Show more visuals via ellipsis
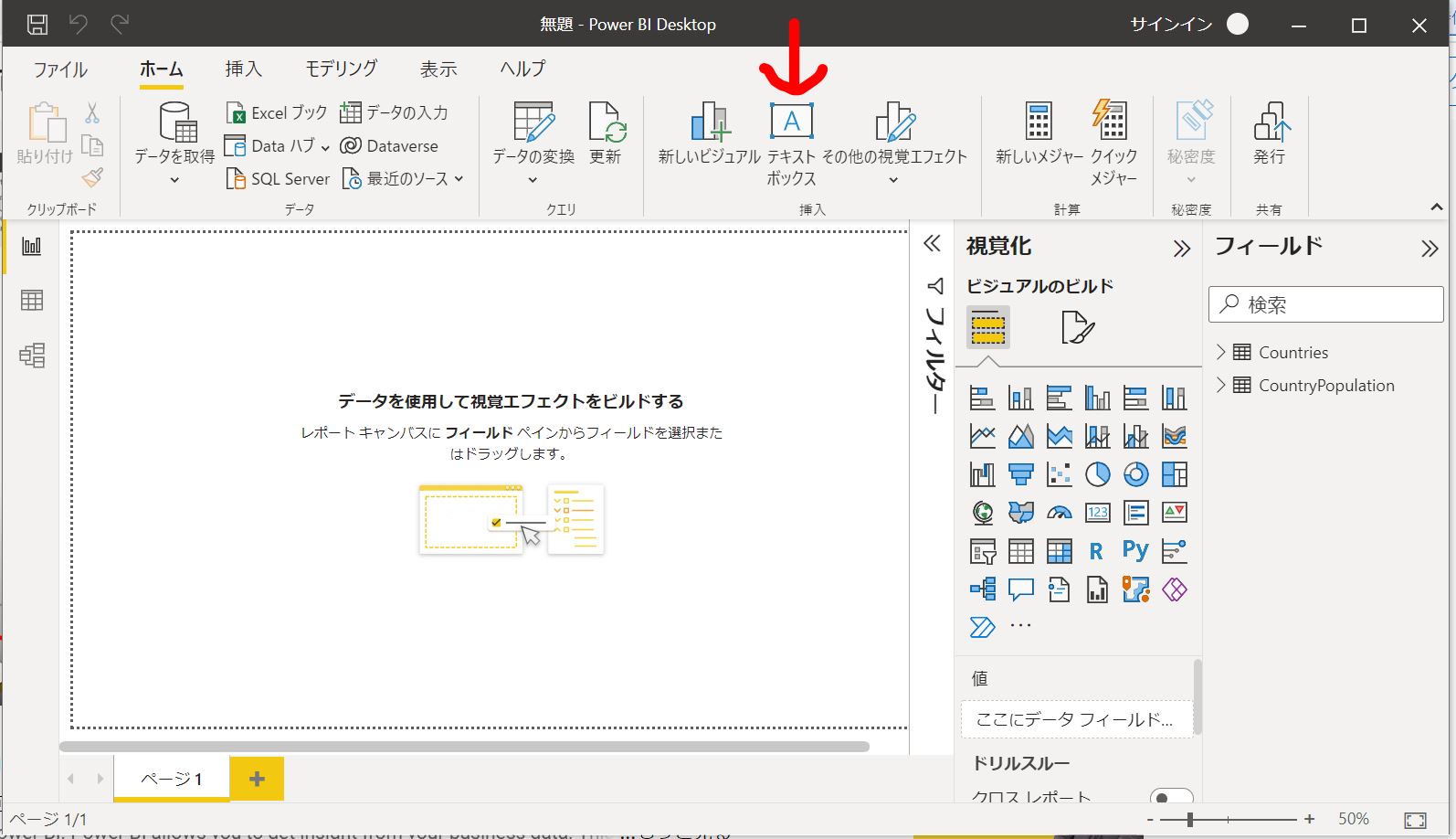Image resolution: width=1456 pixels, height=839 pixels. click(1020, 626)
